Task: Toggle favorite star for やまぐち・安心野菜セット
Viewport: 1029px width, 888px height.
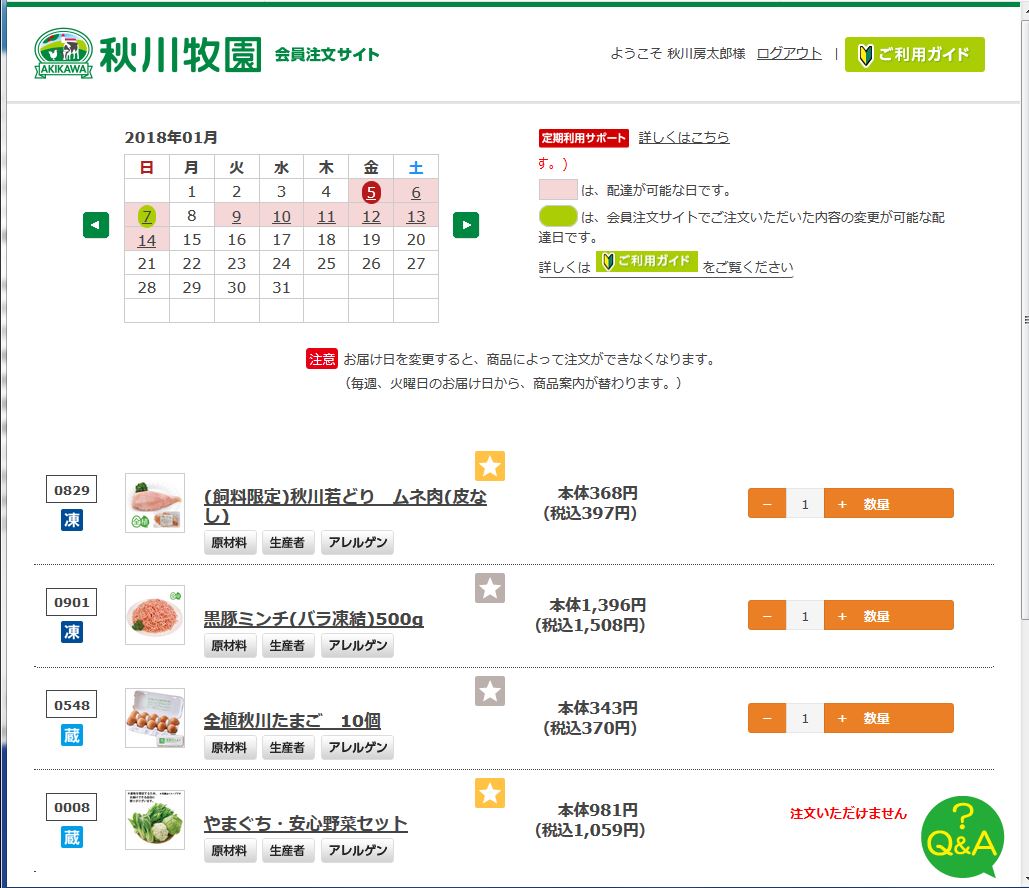Action: 490,793
